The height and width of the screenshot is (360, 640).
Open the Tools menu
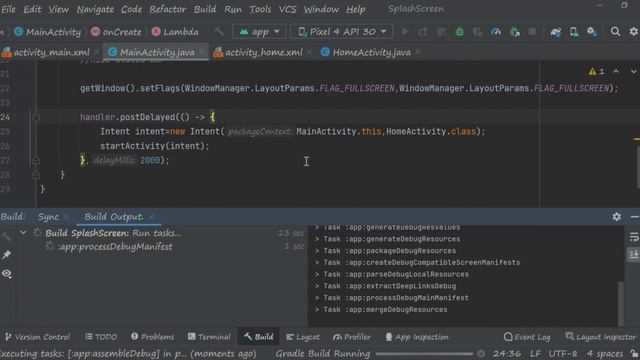[x=260, y=9]
